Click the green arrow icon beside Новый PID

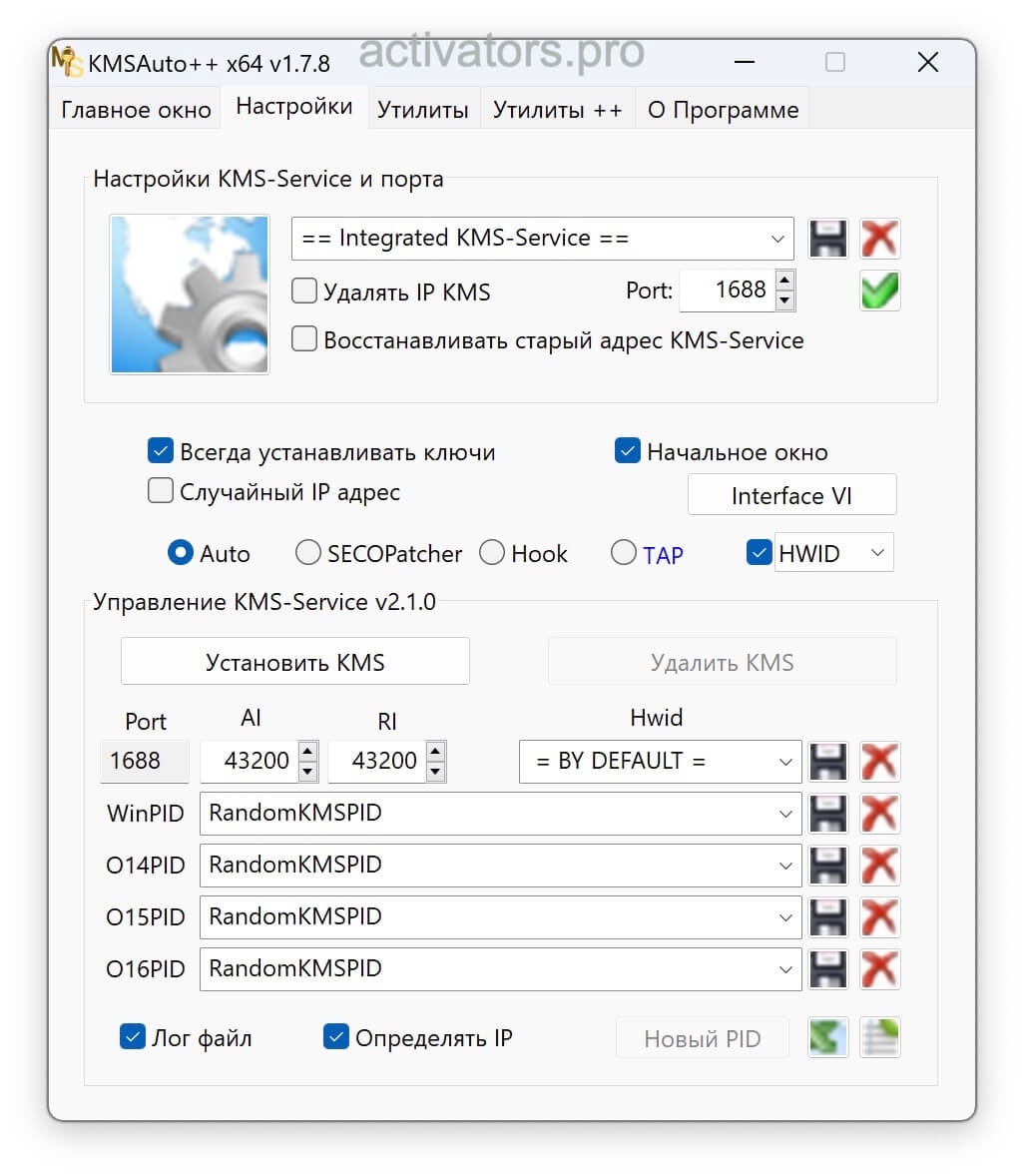pyautogui.click(x=827, y=1037)
